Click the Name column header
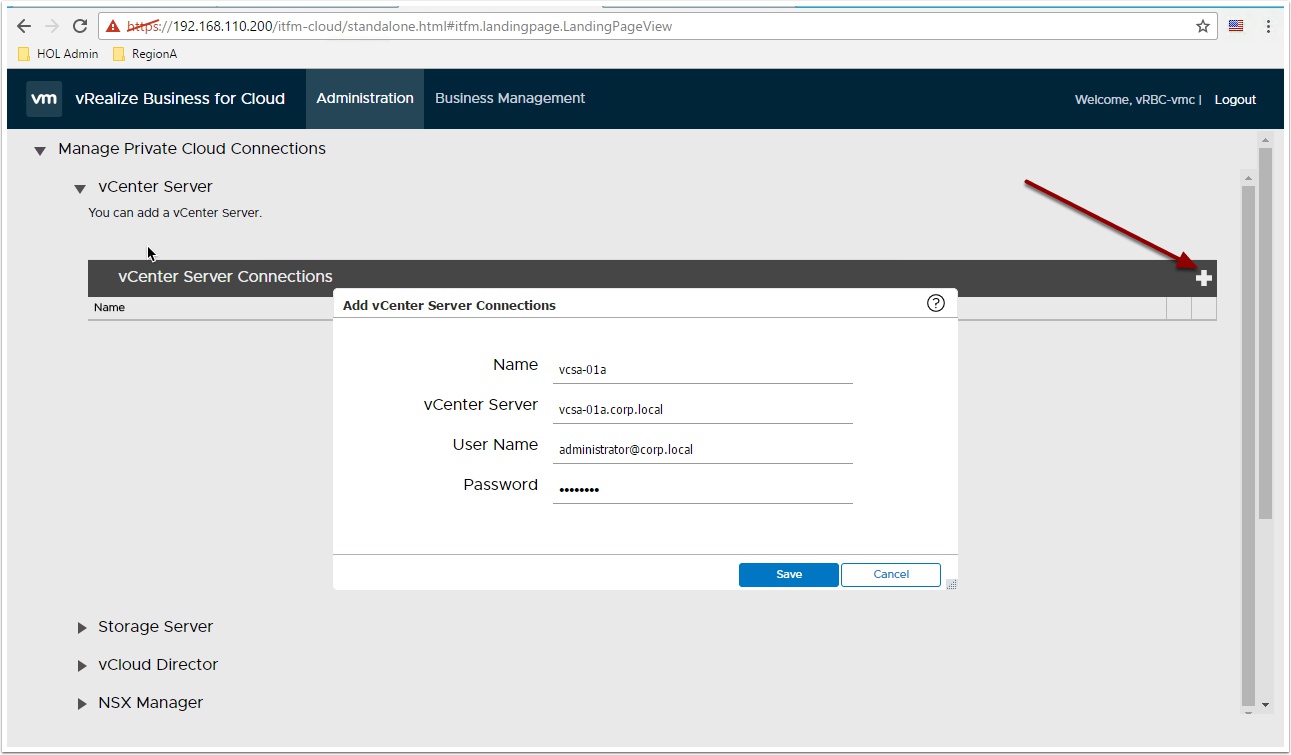This screenshot has height=755, width=1291. (109, 308)
